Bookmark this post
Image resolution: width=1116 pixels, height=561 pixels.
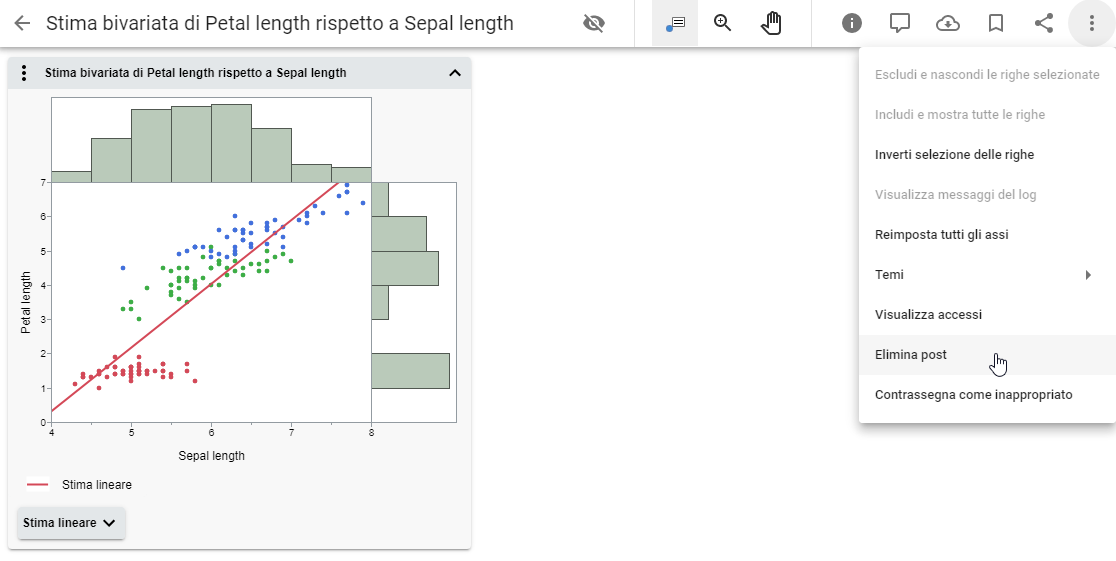tap(996, 23)
